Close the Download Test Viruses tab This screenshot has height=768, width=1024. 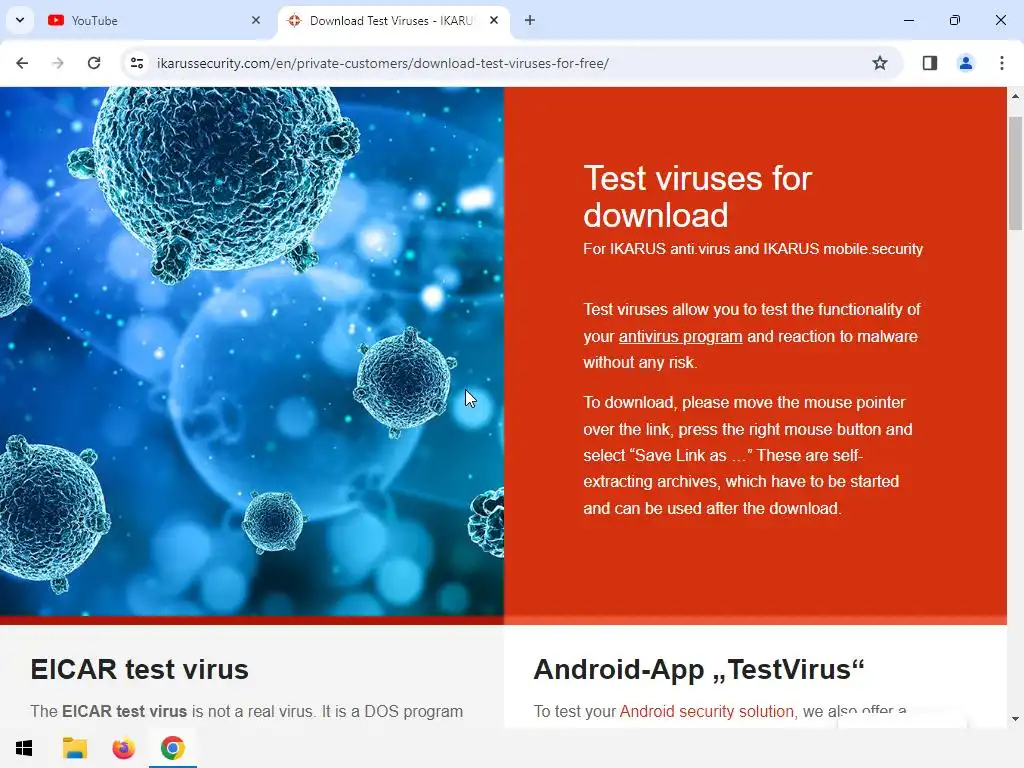tap(494, 21)
